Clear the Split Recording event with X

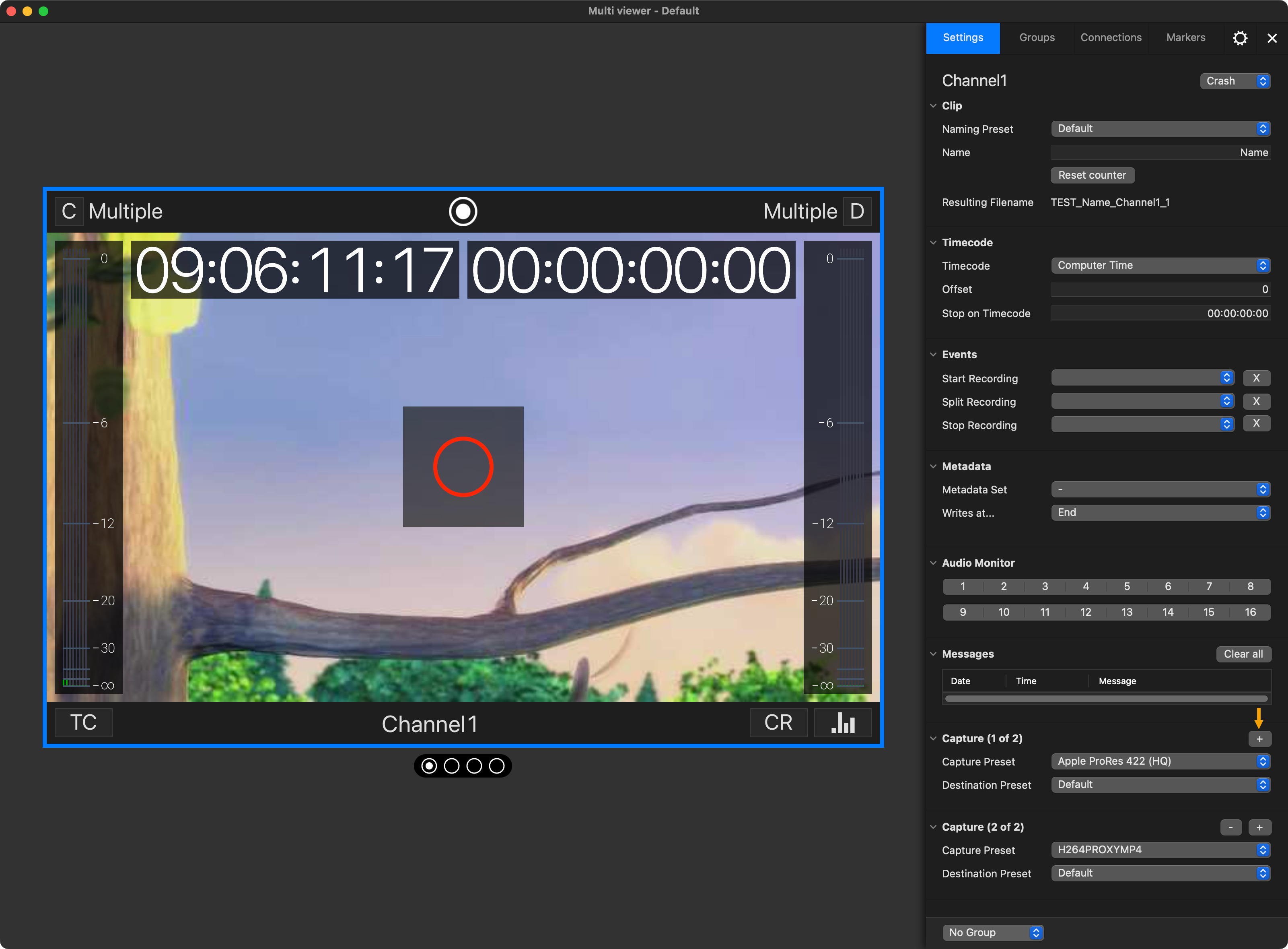point(1256,401)
